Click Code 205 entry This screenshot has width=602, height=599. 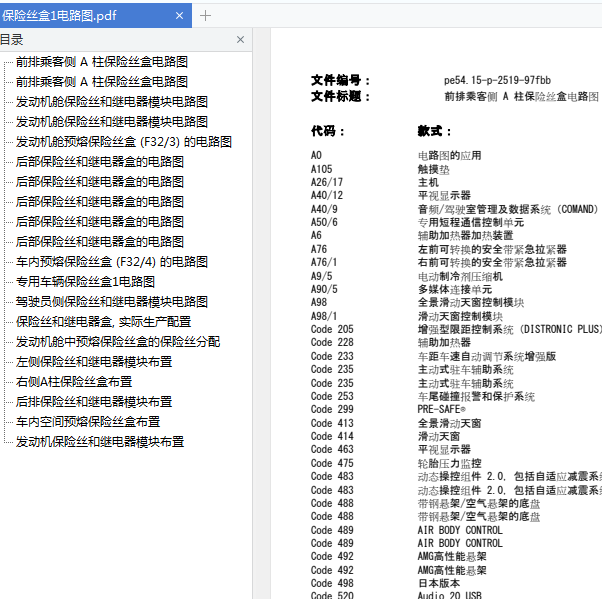point(332,329)
